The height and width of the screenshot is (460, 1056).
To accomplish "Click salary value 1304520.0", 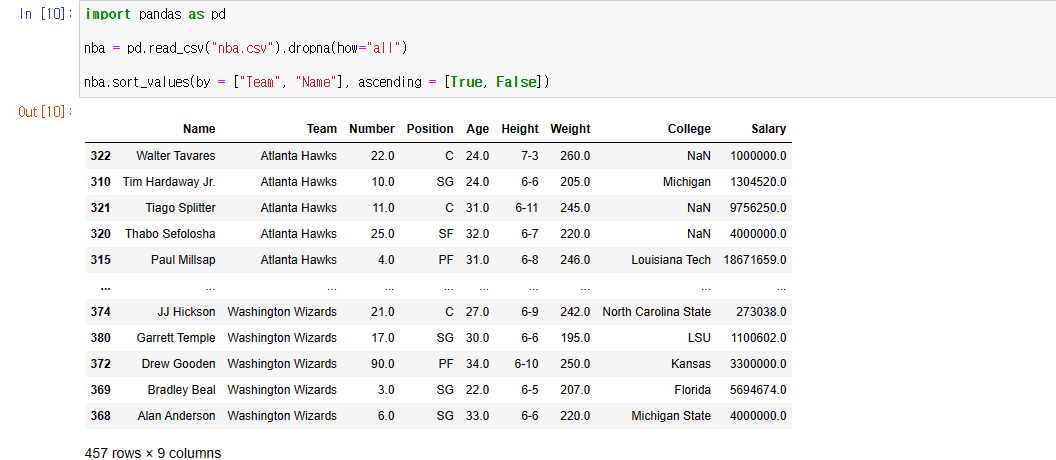I will click(x=758, y=182).
